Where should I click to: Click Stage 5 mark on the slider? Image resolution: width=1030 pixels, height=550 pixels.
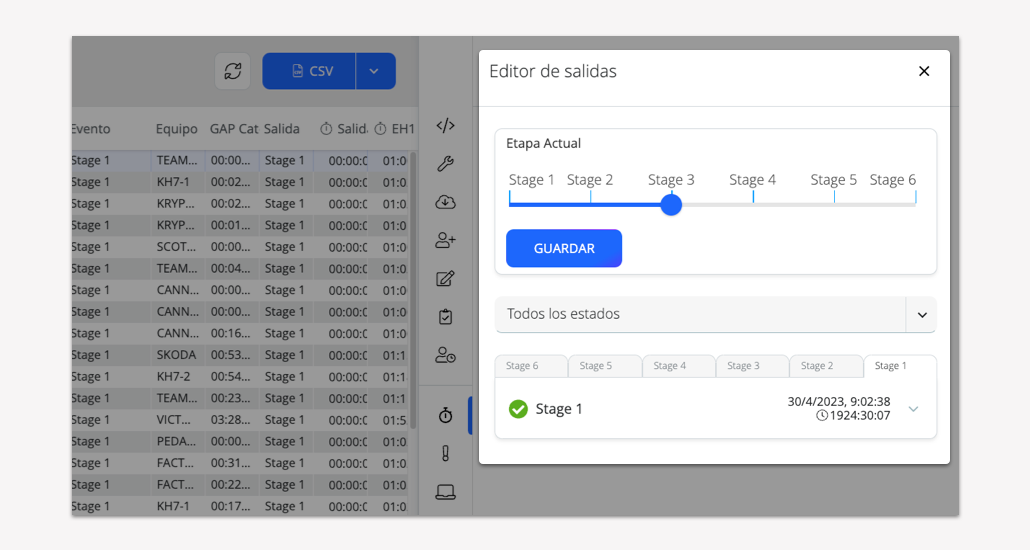pyautogui.click(x=834, y=197)
